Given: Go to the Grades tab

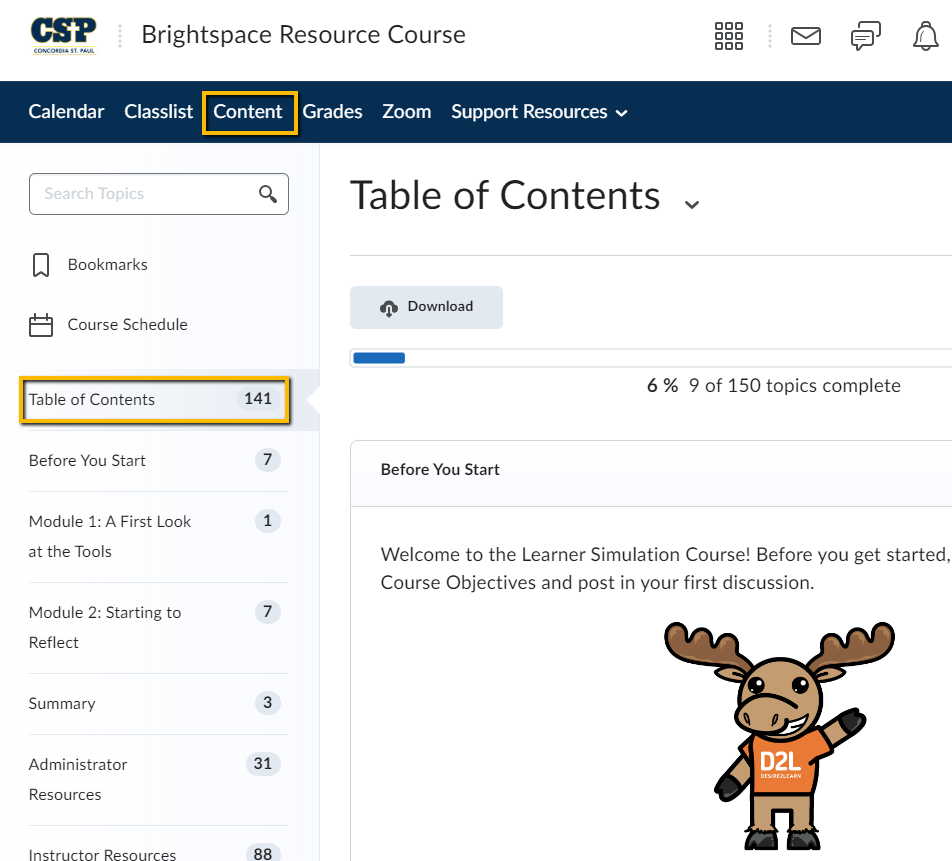Looking at the screenshot, I should pos(332,112).
